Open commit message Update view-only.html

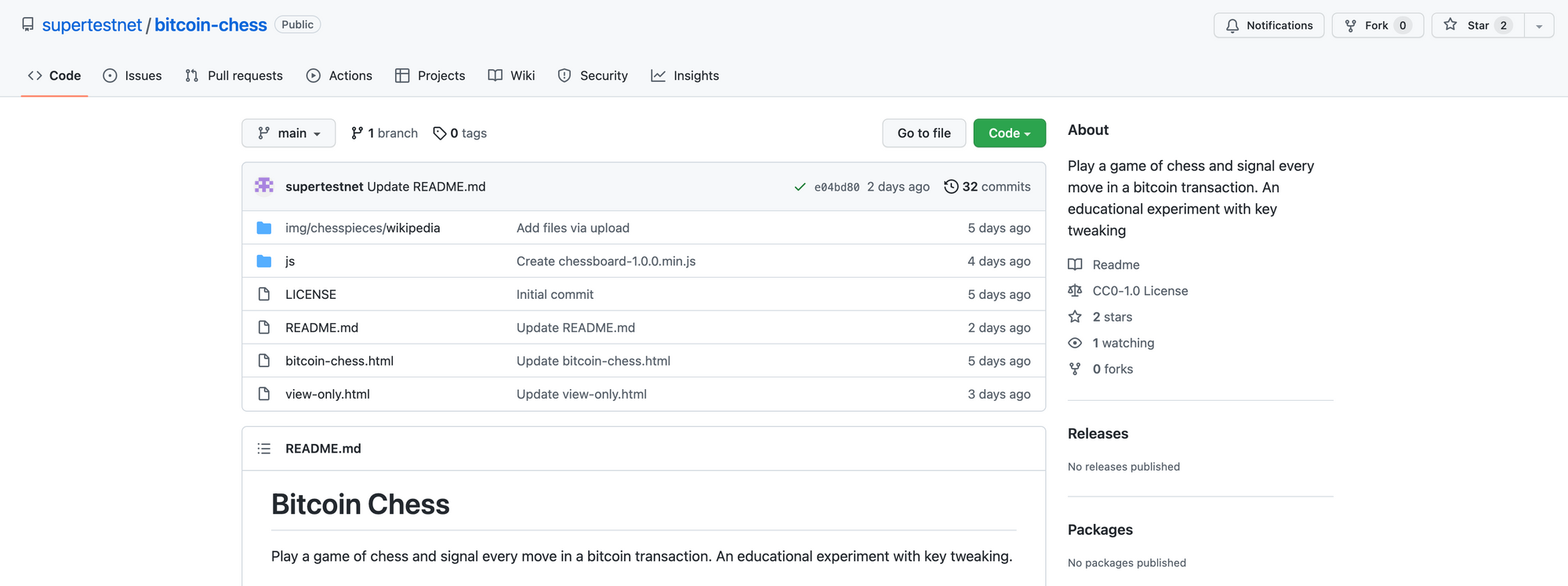click(x=582, y=394)
